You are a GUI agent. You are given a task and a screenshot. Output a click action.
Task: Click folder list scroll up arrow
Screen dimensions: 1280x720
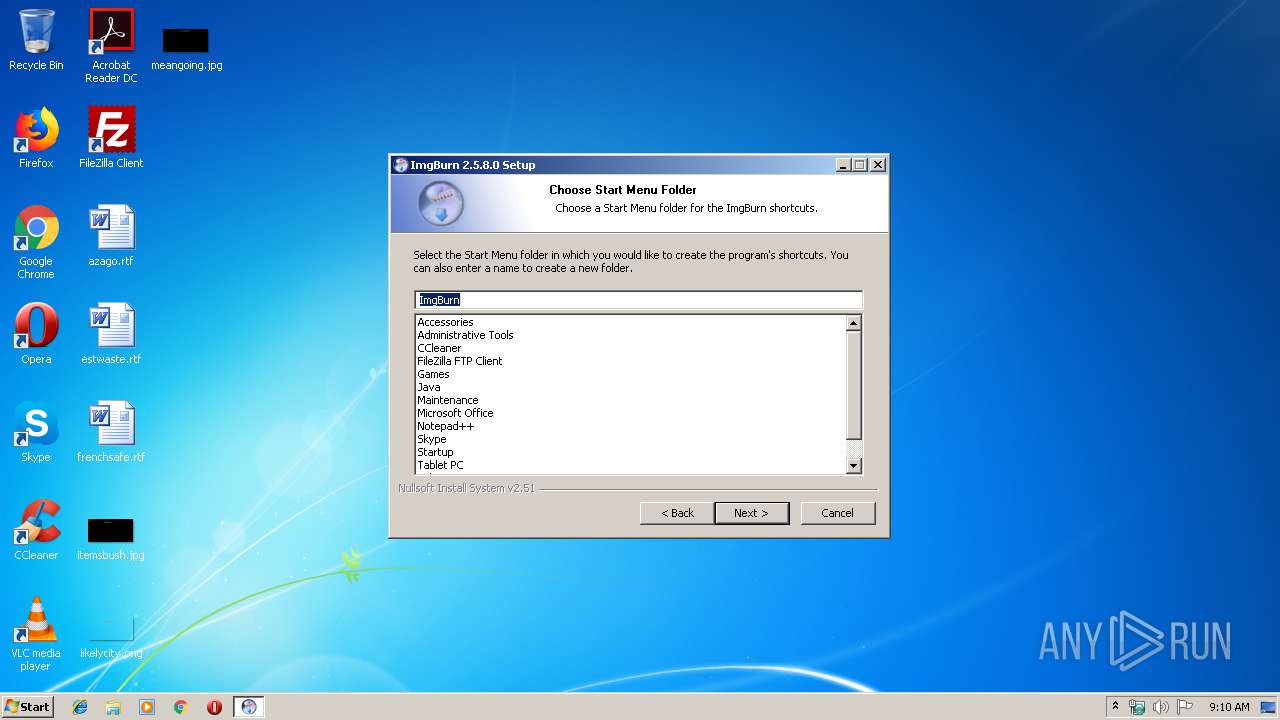(x=853, y=323)
